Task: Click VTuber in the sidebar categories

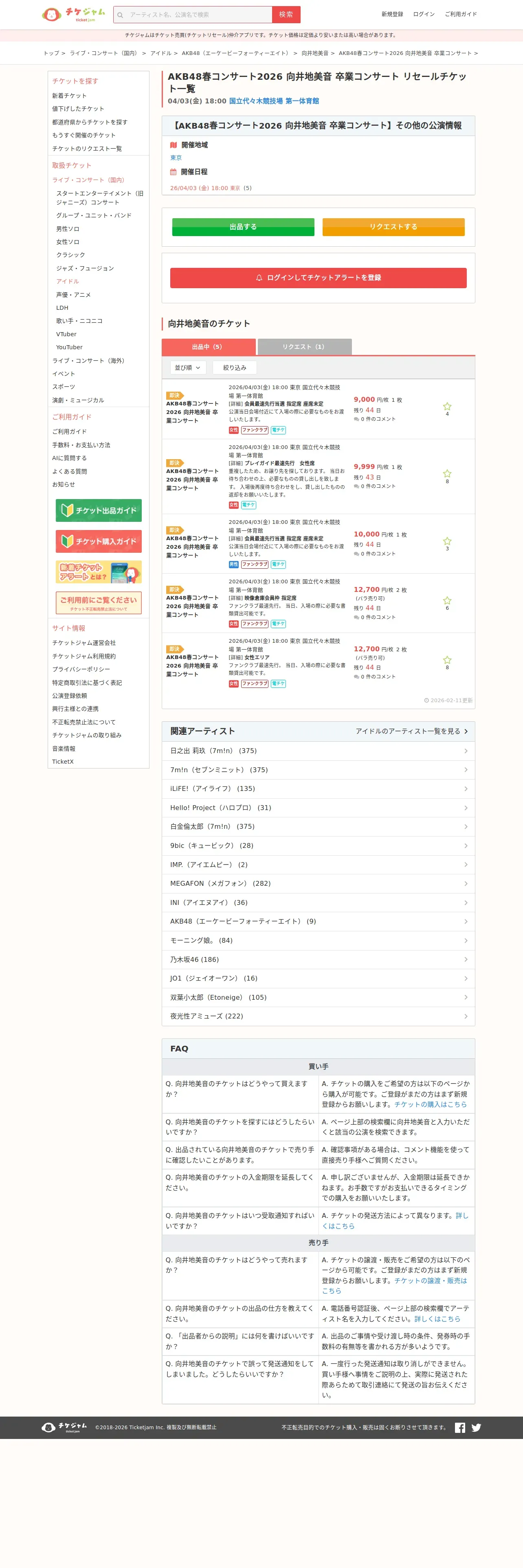Action: pos(66,334)
